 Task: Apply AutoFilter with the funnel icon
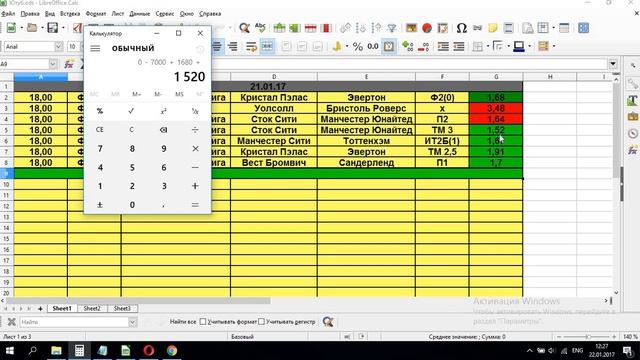point(392,28)
